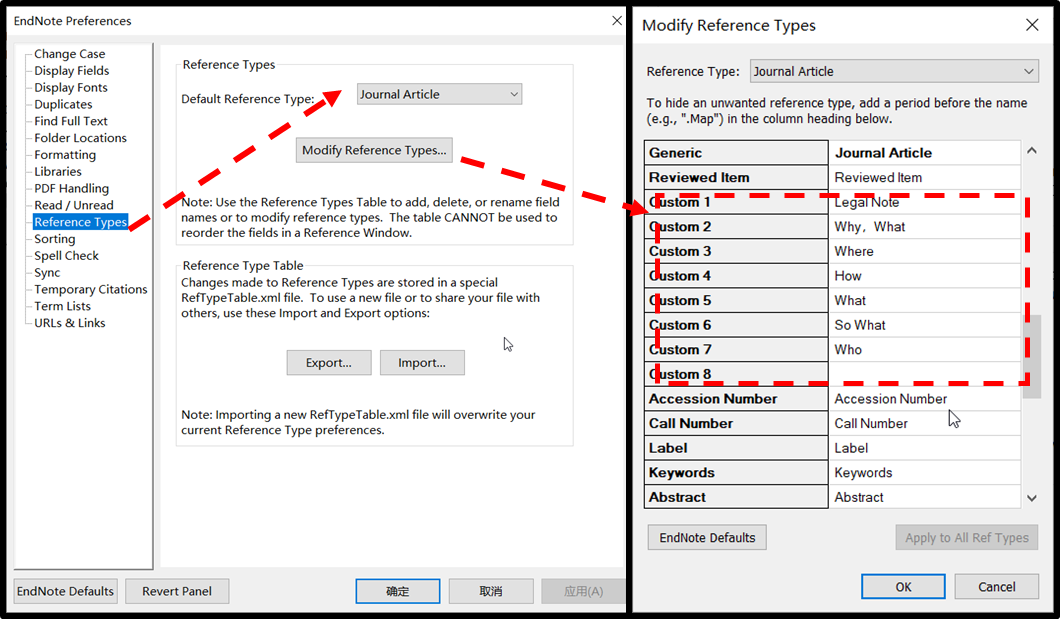The image size is (1060, 619).
Task: Click the scroll down arrow in field table
Action: (1032, 498)
